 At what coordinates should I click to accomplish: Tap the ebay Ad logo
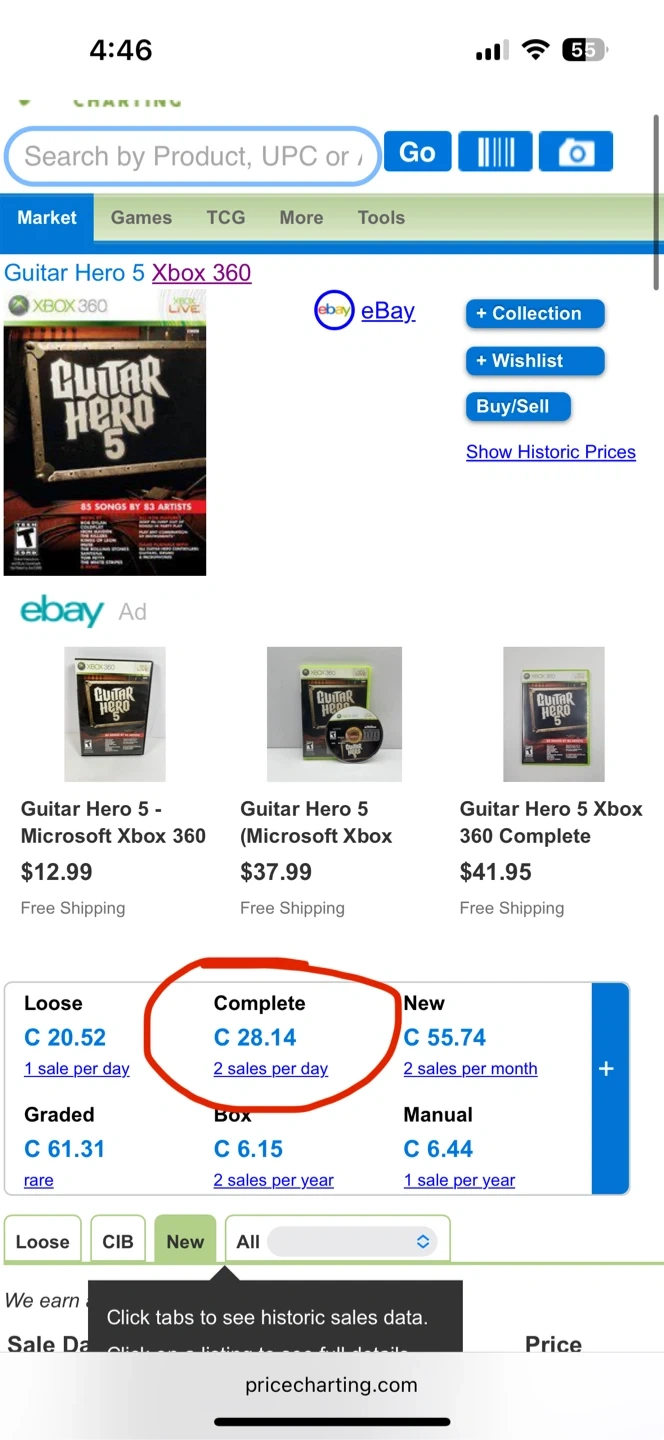(x=62, y=611)
